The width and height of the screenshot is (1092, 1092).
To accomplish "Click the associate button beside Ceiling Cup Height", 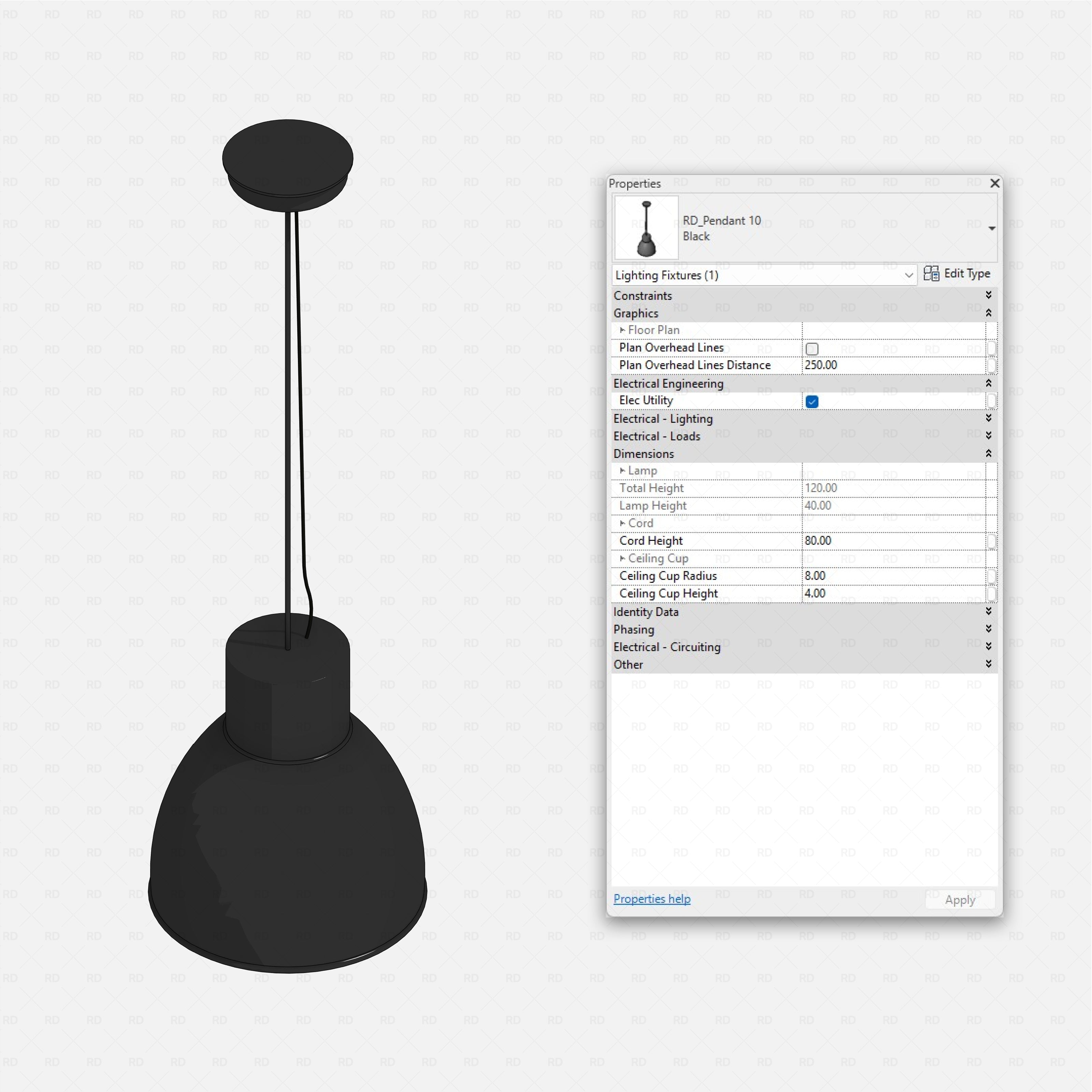I will point(991,594).
